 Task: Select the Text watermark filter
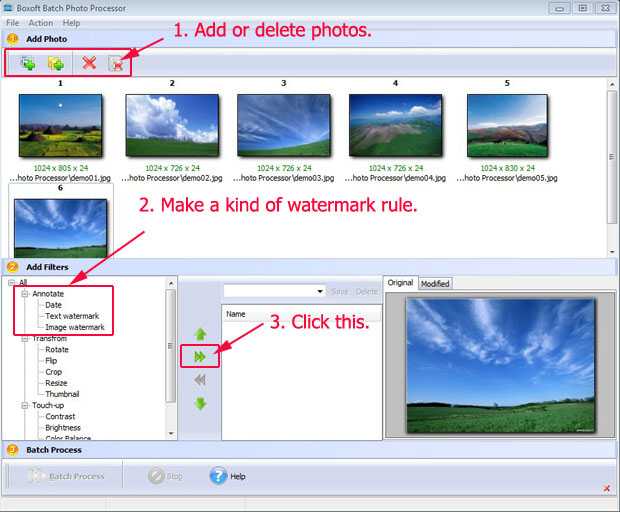(x=72, y=316)
